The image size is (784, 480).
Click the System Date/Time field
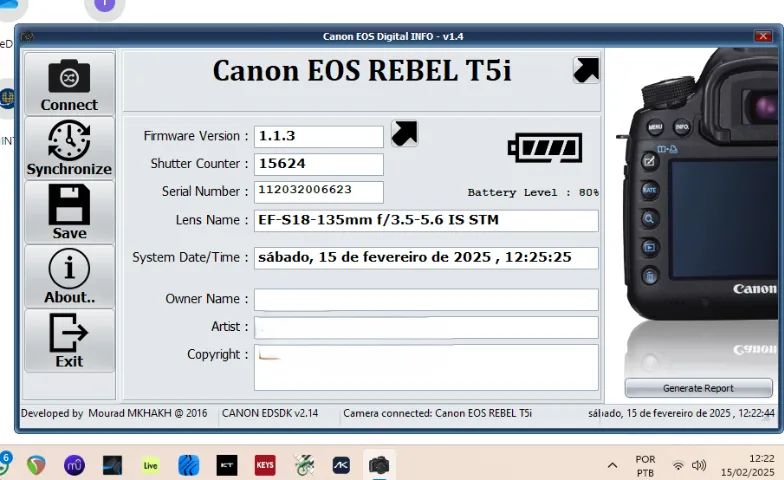[x=426, y=258]
